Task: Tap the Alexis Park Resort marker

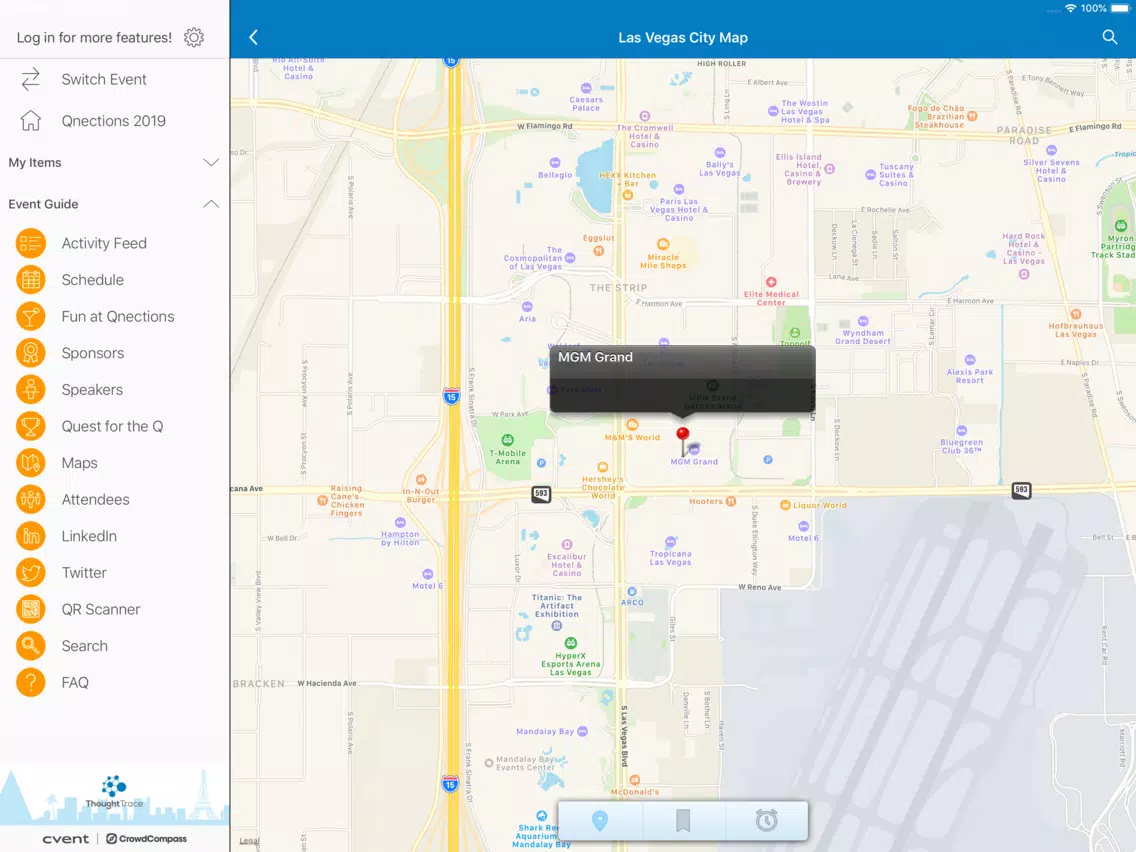Action: pos(970,359)
